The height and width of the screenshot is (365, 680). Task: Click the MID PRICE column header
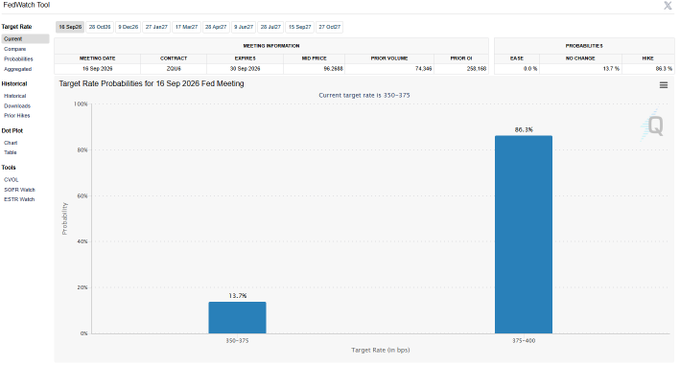coord(314,58)
